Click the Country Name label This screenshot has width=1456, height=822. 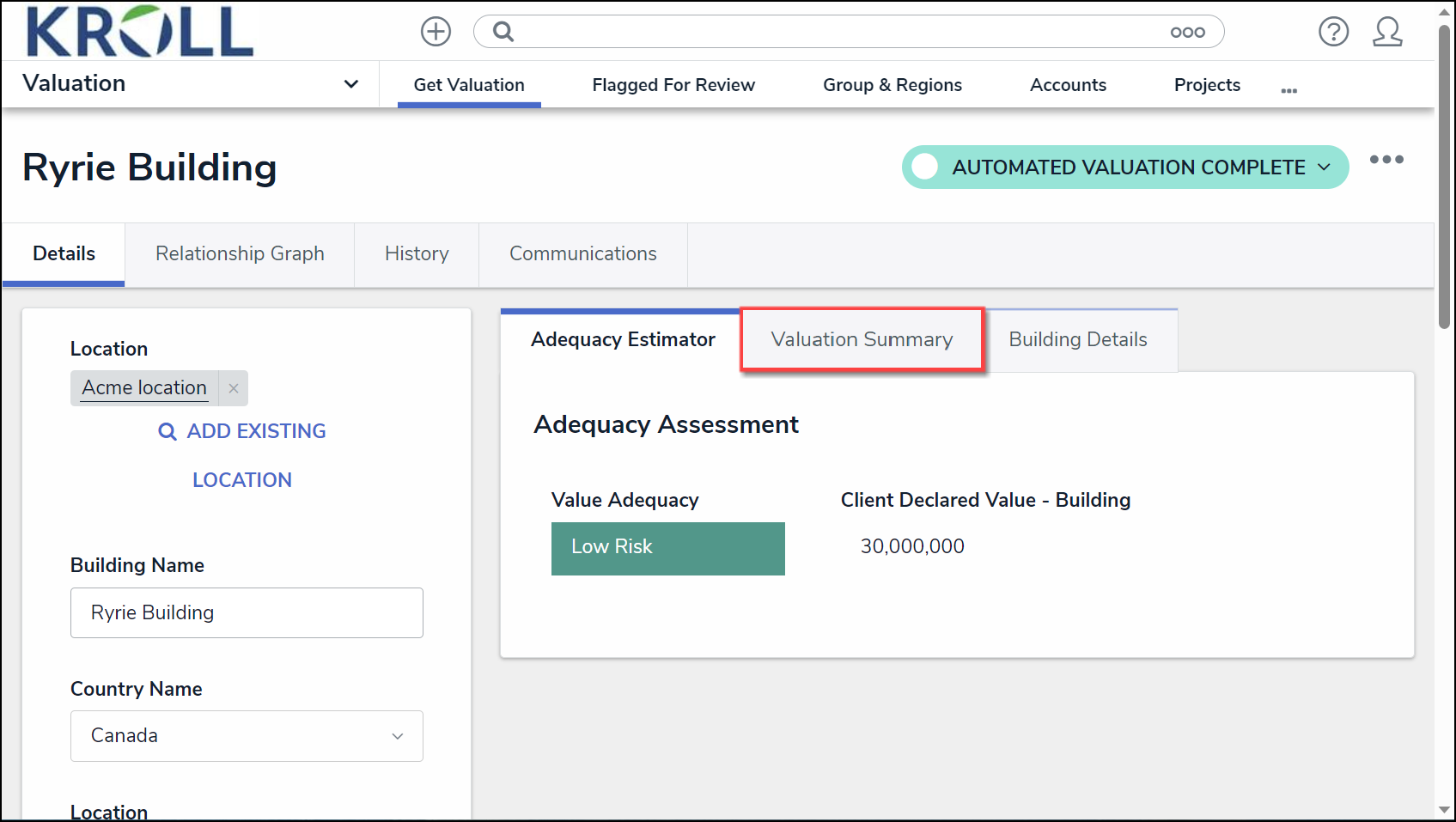click(136, 689)
